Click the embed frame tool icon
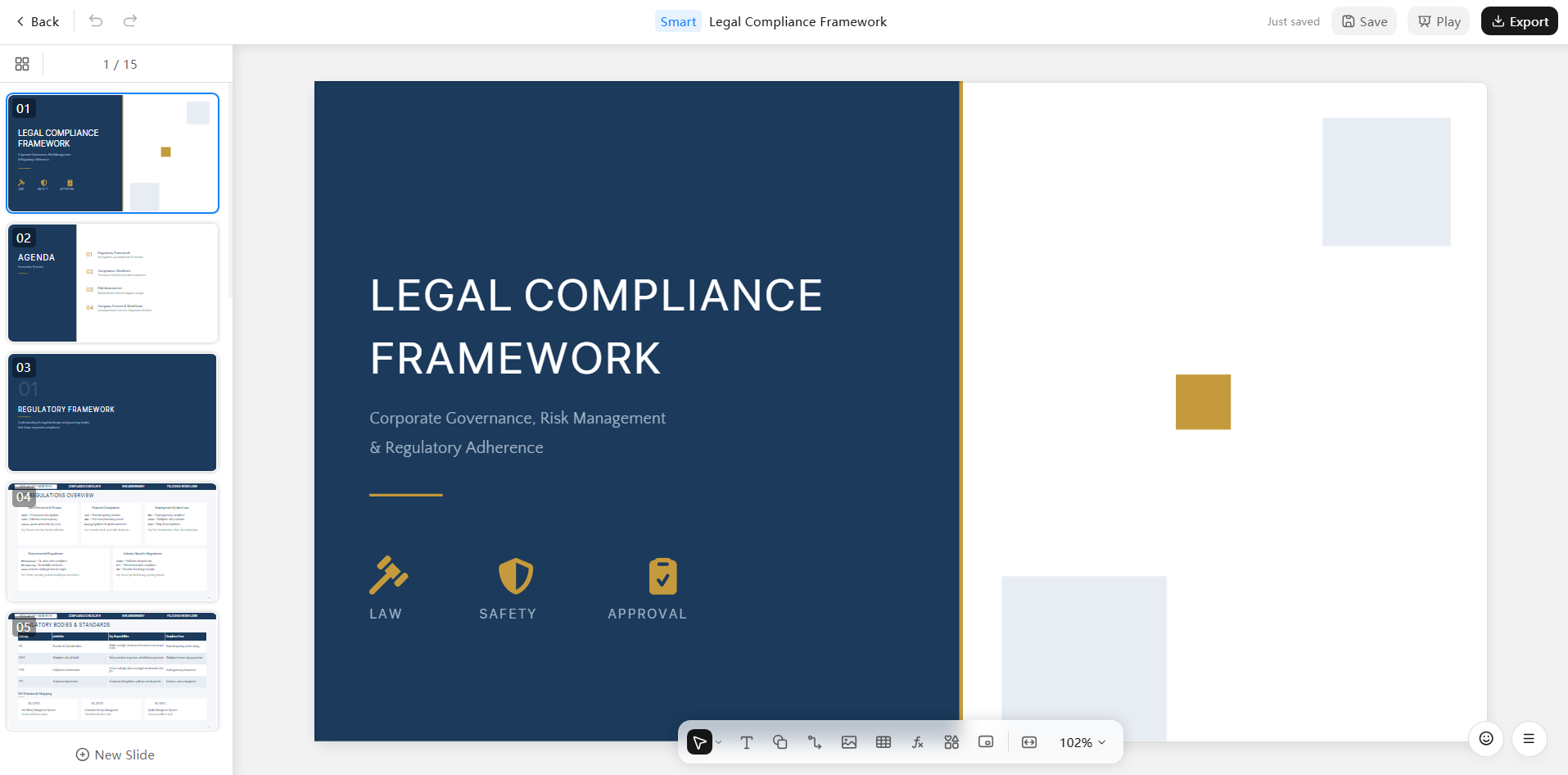Screen dimensions: 1568x775 [986, 742]
